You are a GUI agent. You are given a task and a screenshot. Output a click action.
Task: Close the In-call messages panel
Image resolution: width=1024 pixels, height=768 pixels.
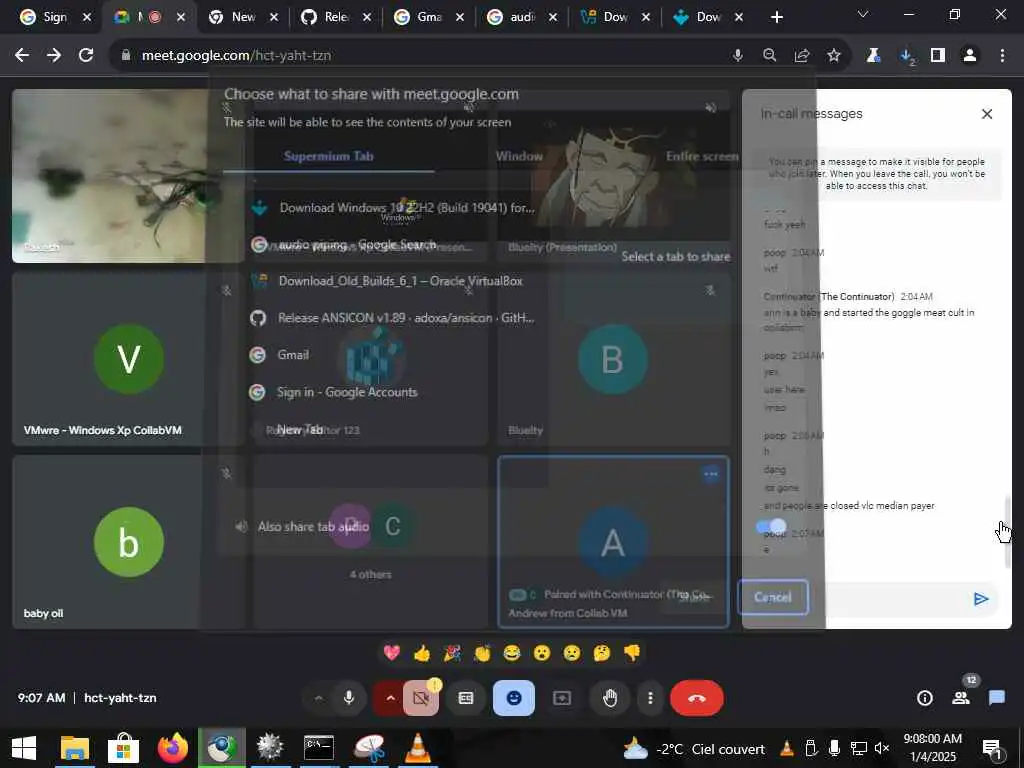pos(987,114)
